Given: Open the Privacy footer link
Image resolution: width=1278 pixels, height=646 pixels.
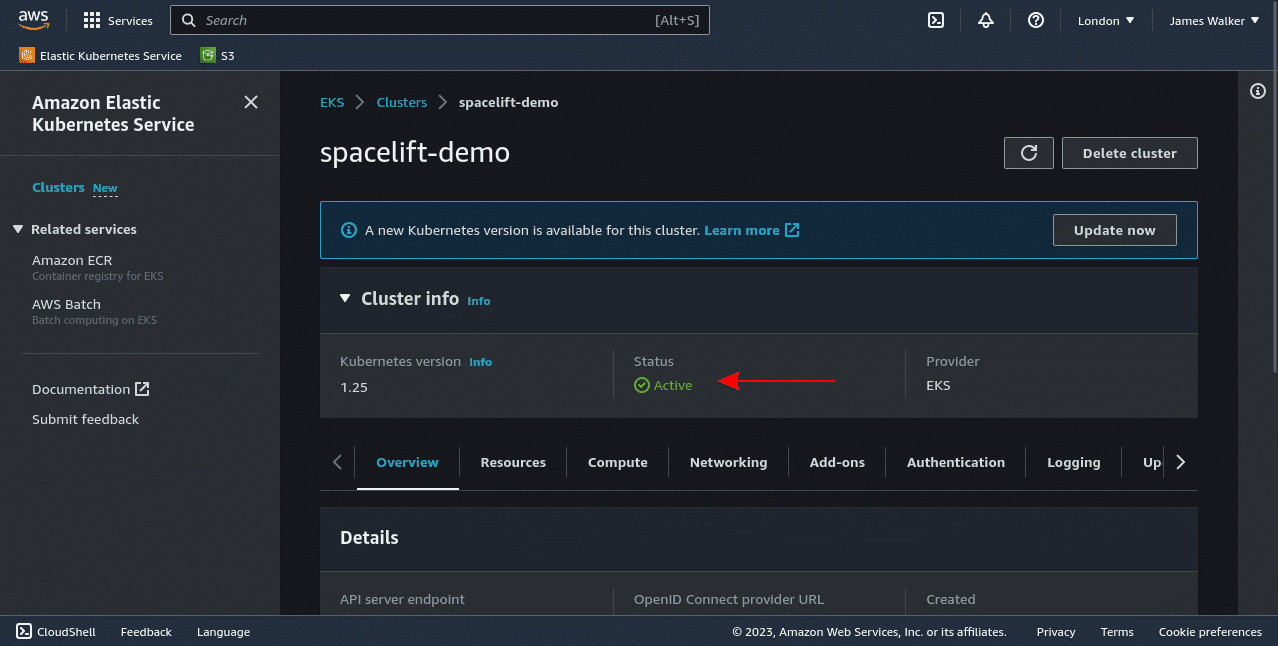Looking at the screenshot, I should coord(1056,632).
